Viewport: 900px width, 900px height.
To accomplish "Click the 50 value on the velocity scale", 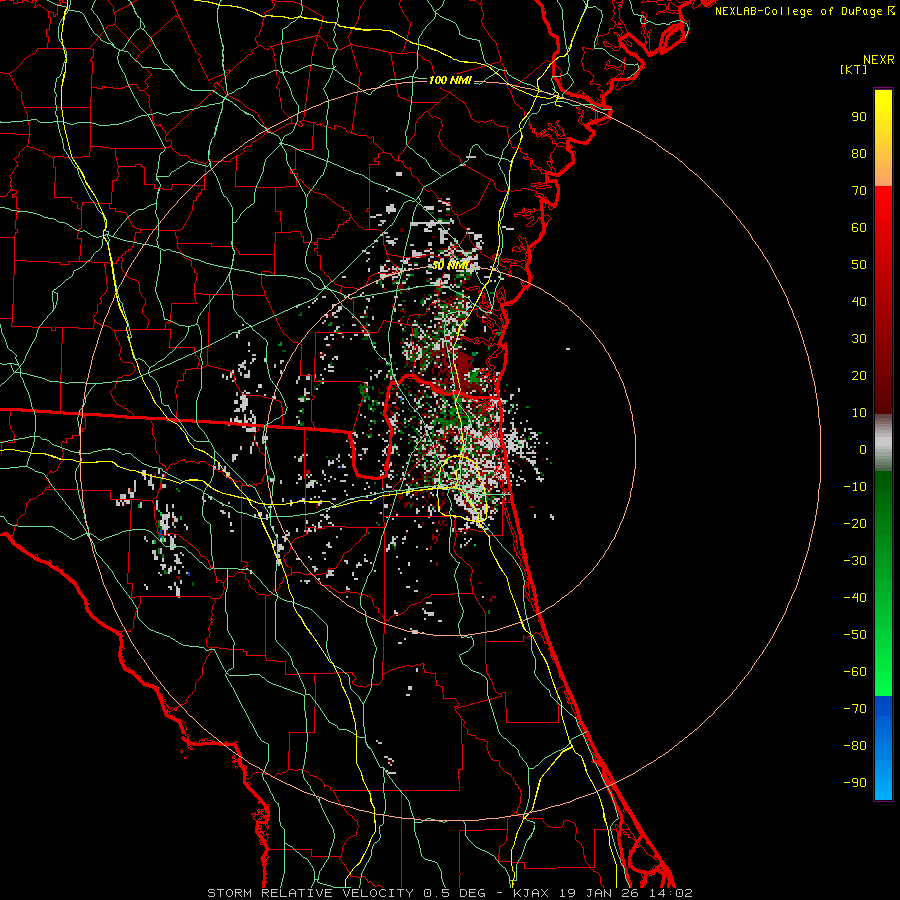I will (x=859, y=265).
